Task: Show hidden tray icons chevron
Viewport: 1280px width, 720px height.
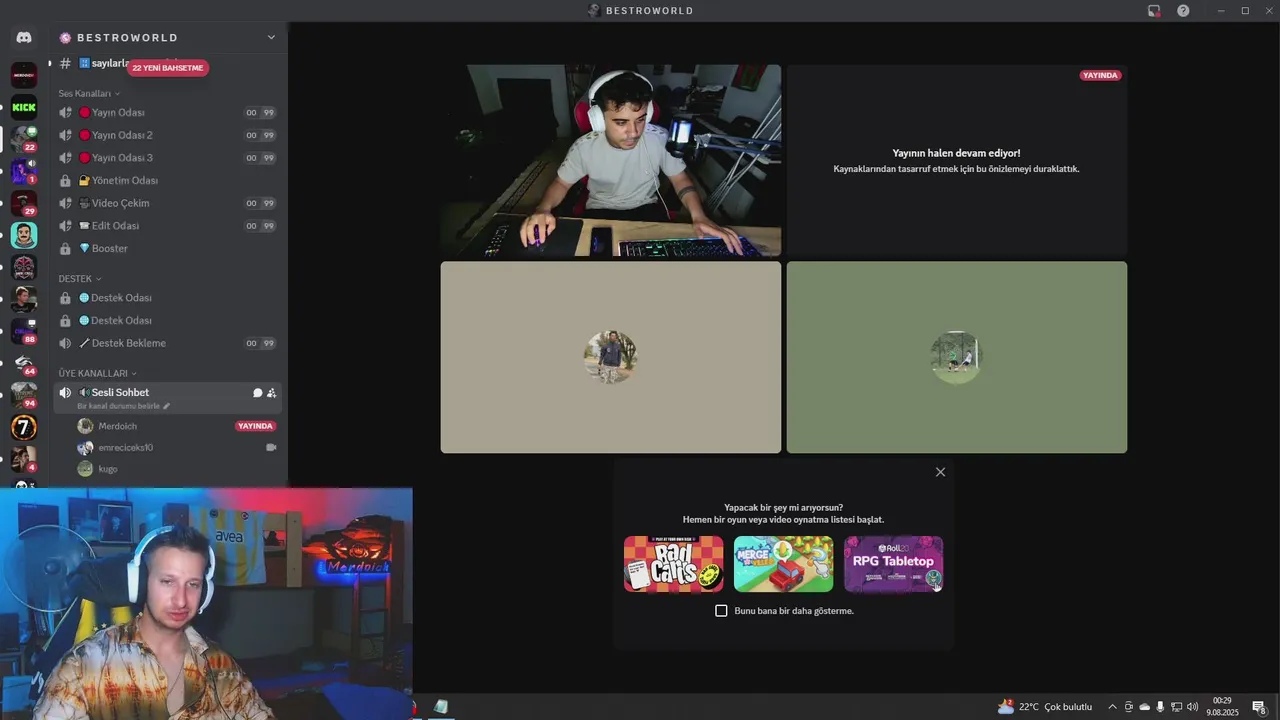Action: (1112, 707)
